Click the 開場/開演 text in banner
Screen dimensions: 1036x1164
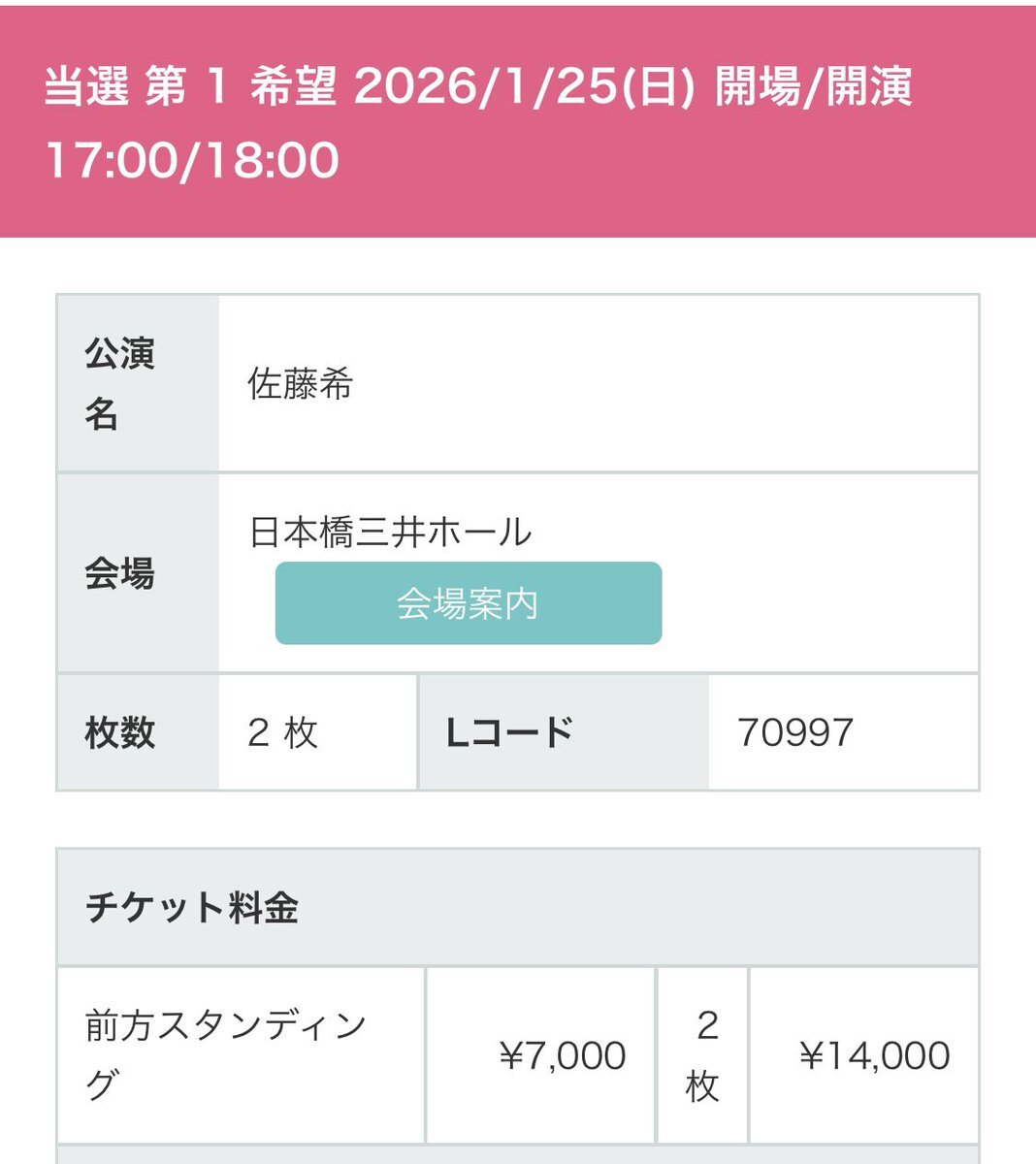tap(813, 87)
